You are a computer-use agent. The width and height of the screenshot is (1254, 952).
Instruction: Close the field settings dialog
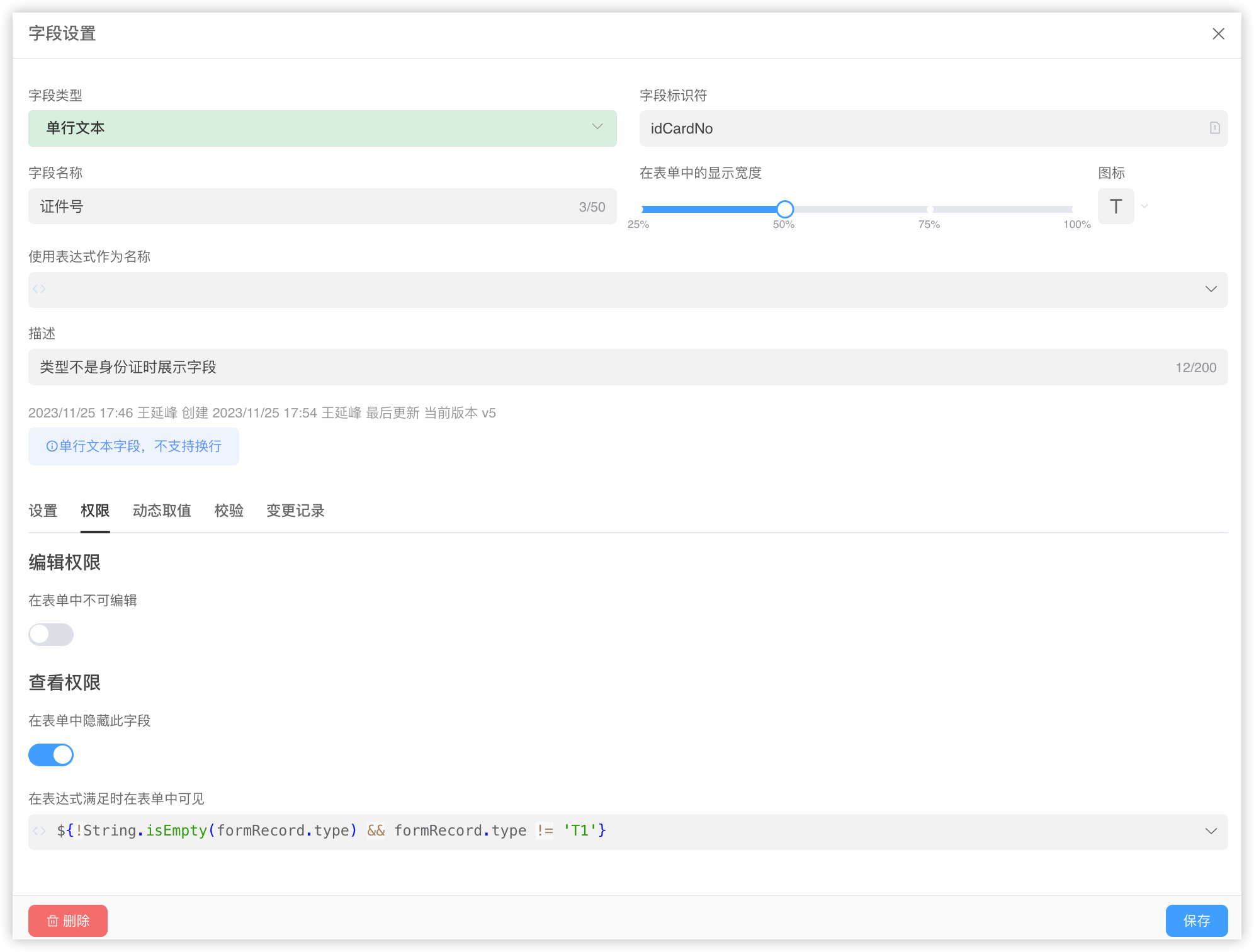click(1218, 34)
